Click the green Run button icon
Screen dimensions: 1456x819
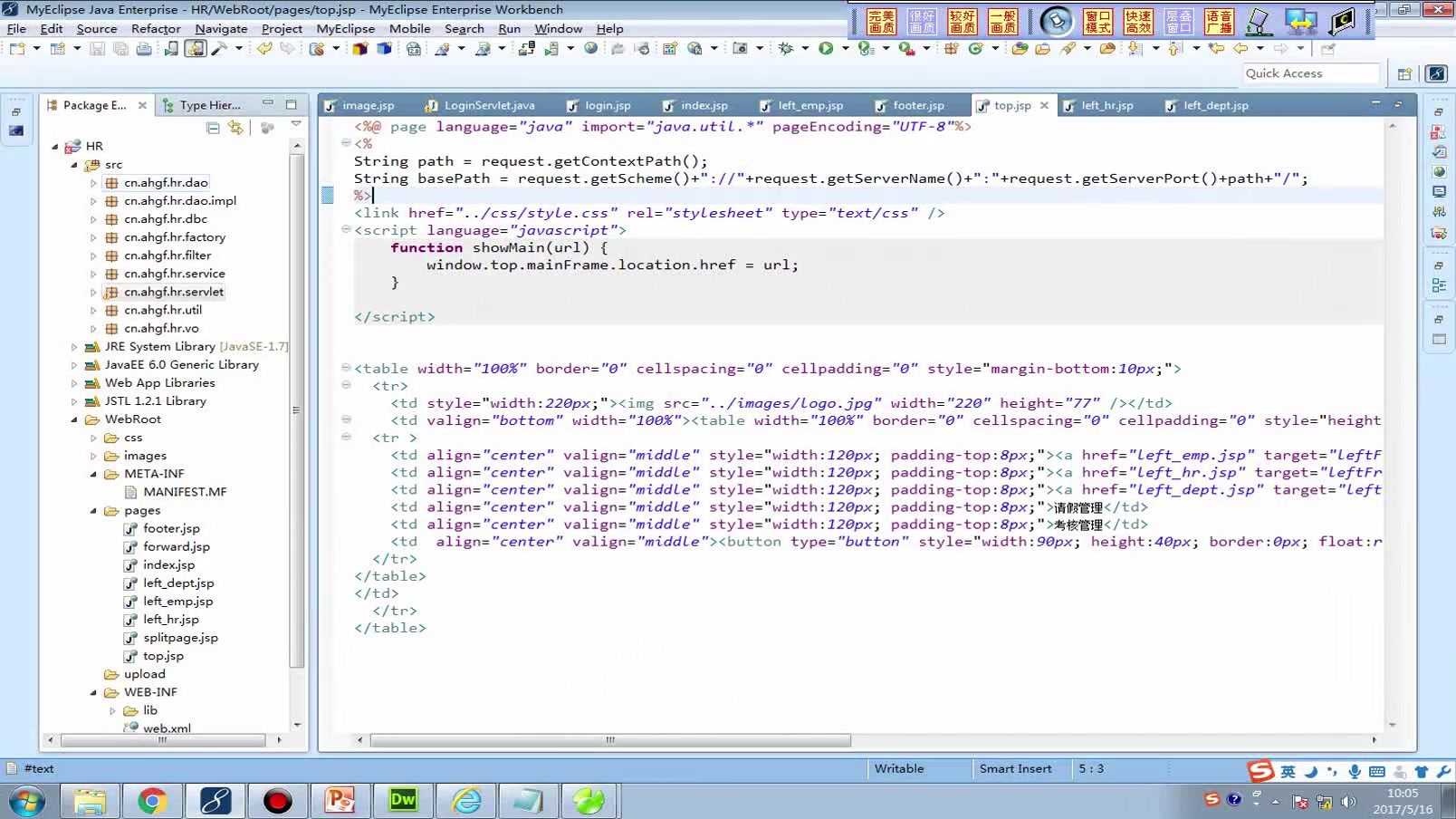click(826, 49)
